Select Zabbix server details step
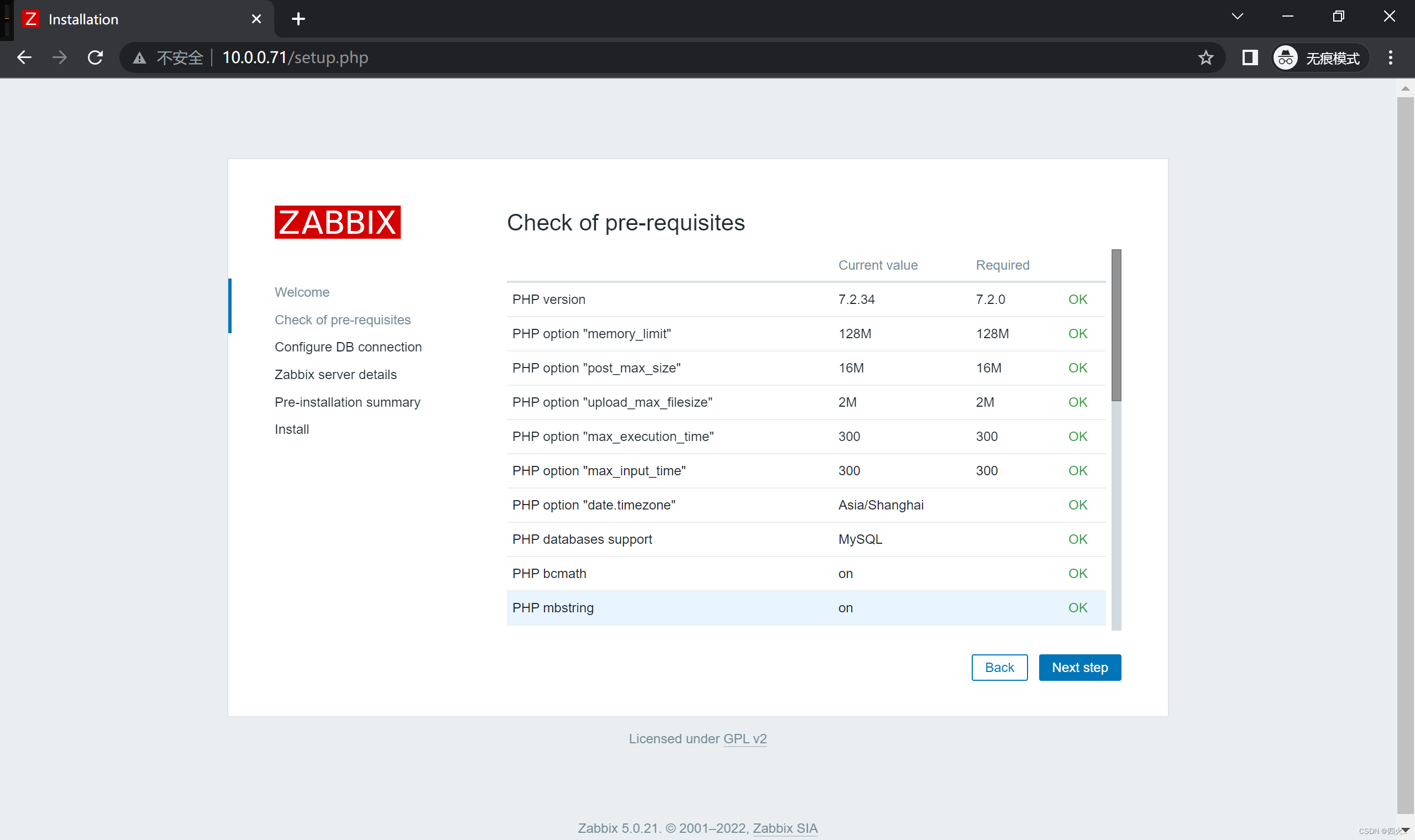The width and height of the screenshot is (1415, 840). (x=336, y=375)
